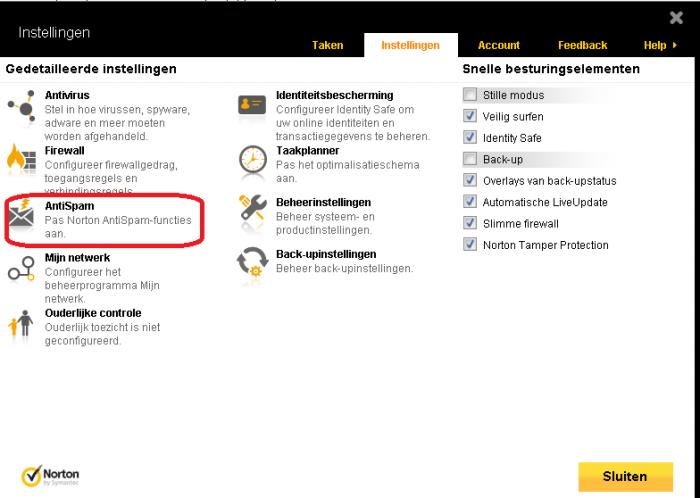Click the Identiteitsbescherming ID card icon
Screen dimensions: 700x498
(x=252, y=106)
